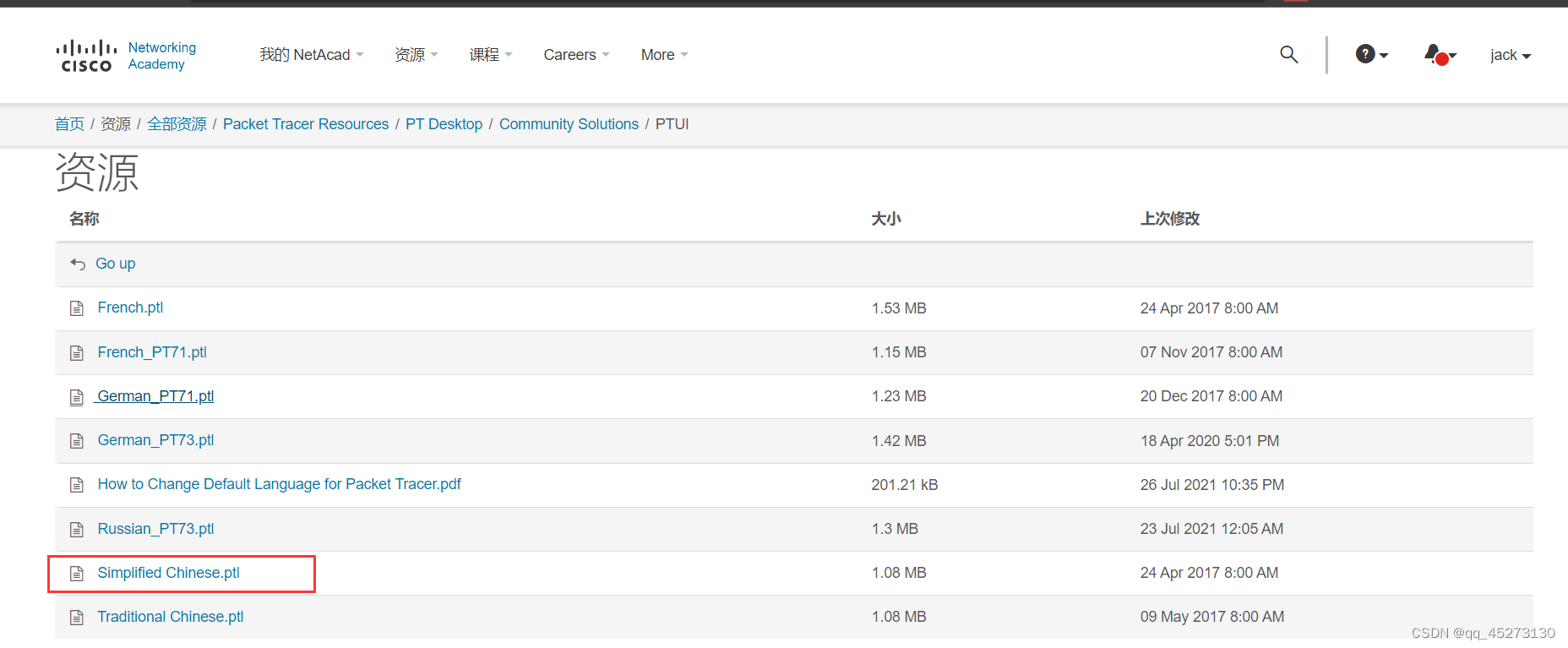This screenshot has height=648, width=1568.
Task: Open the search magnifier icon
Action: pos(1288,54)
